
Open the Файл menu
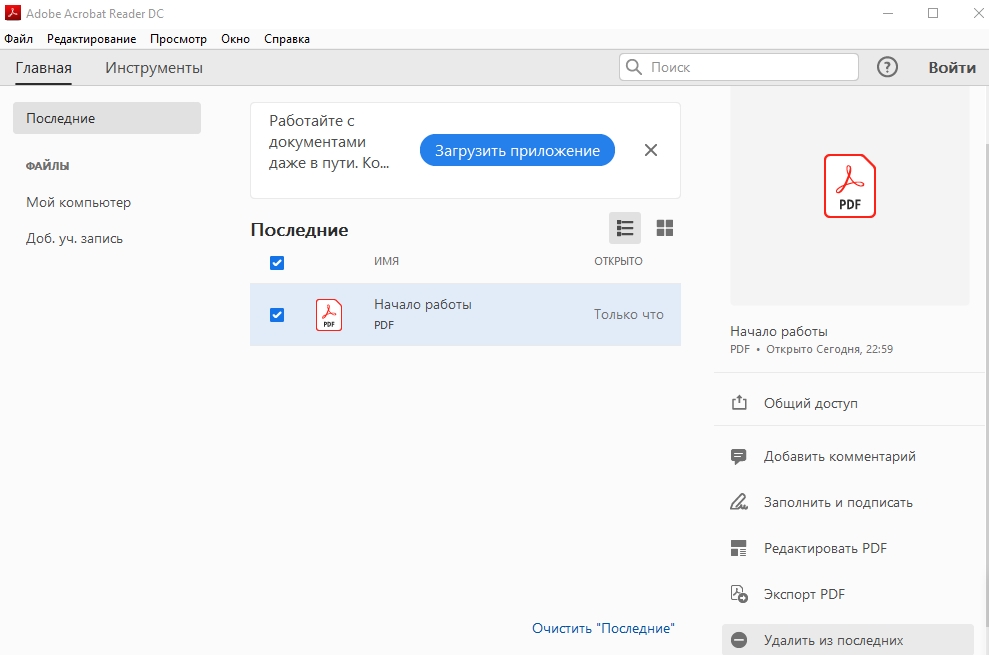(x=18, y=39)
